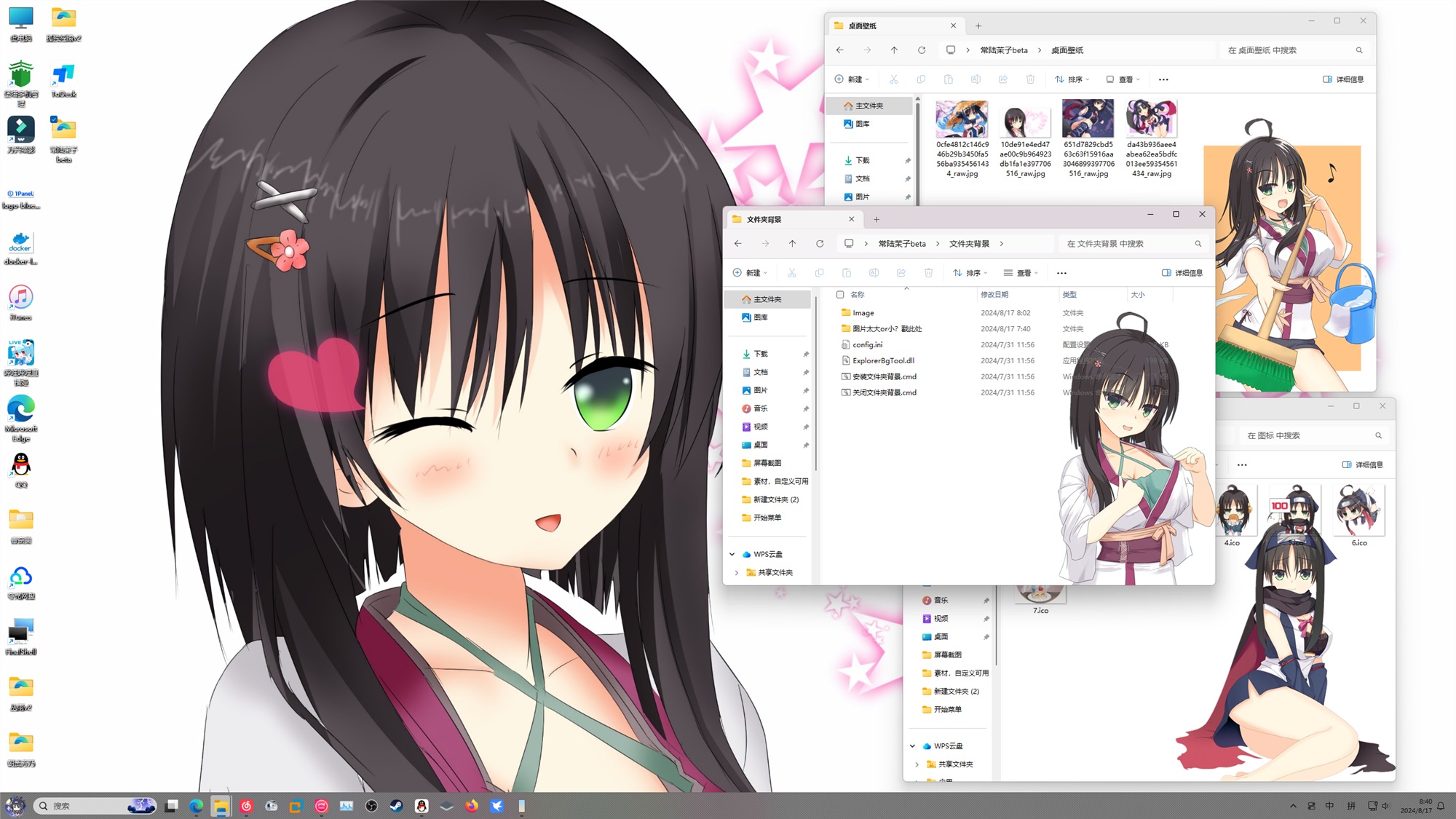
Task: Select the 安装文件夹背景.cmd file
Action: click(884, 377)
